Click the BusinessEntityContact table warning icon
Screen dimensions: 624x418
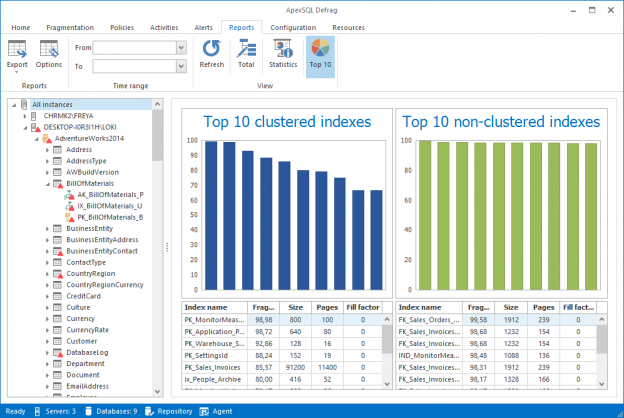pyautogui.click(x=58, y=251)
